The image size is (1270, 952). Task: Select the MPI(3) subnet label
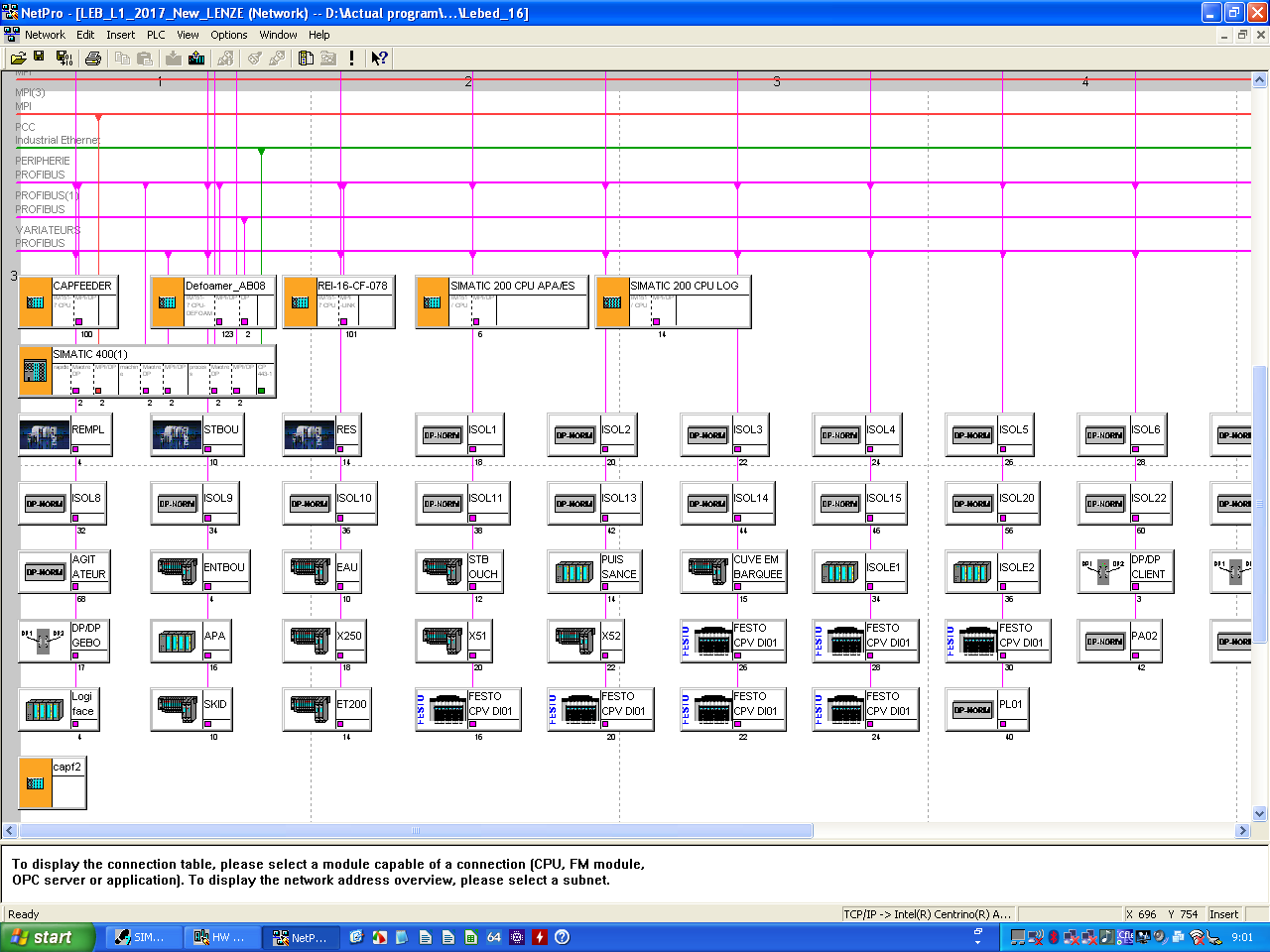click(30, 92)
